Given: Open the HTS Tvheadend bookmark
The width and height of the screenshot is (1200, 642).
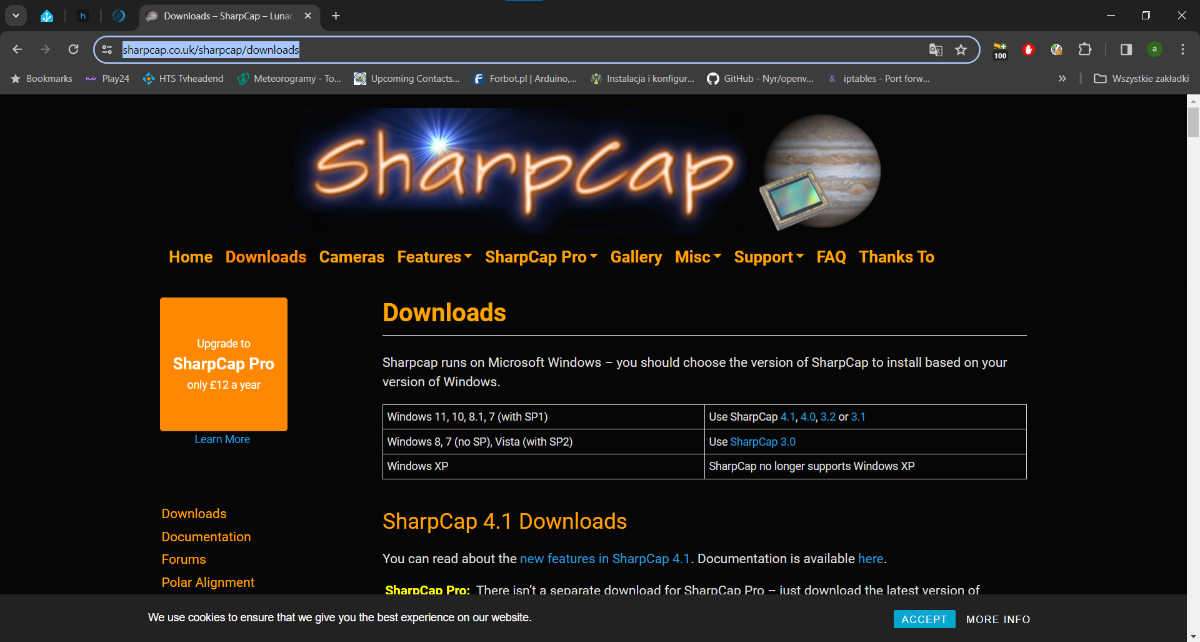Looking at the screenshot, I should pyautogui.click(x=183, y=78).
